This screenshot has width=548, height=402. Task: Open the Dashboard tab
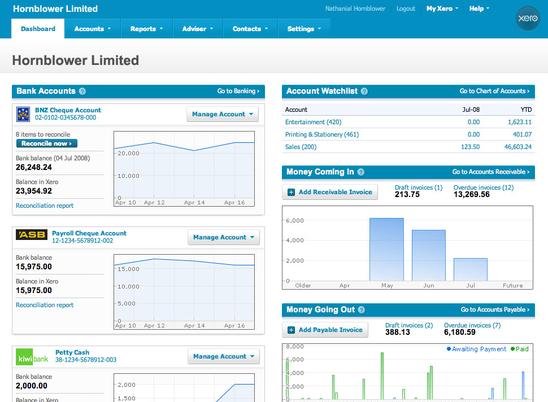(x=38, y=29)
